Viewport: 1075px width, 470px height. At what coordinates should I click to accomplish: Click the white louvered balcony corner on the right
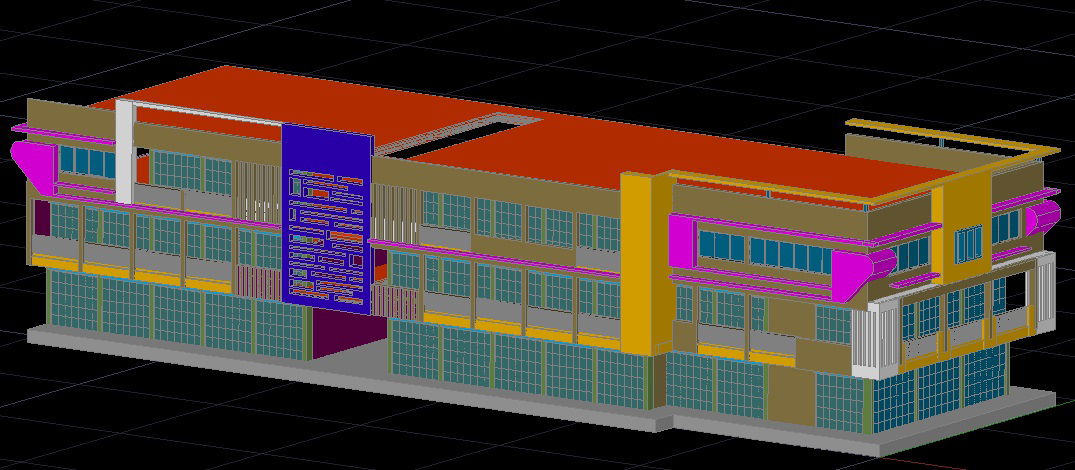(874, 339)
